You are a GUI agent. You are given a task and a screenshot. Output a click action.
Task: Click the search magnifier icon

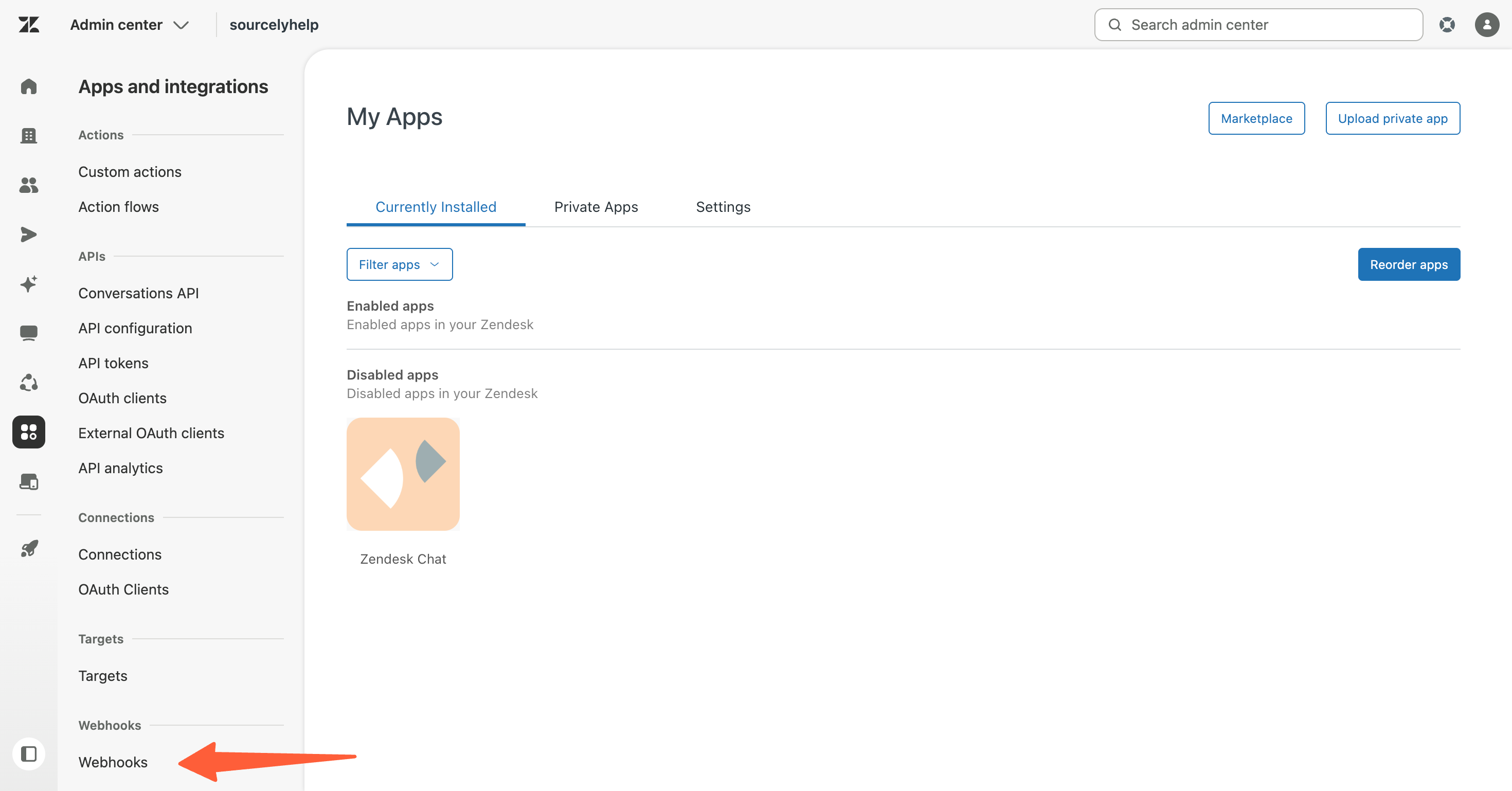click(1114, 25)
